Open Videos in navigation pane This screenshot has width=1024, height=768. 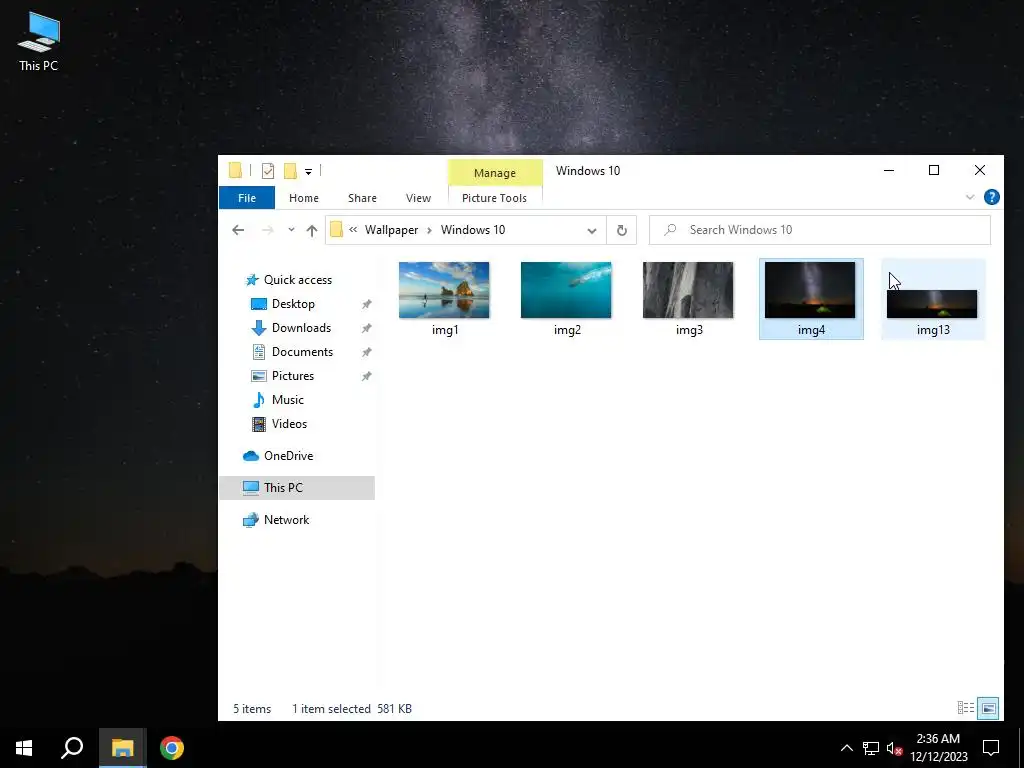tap(289, 424)
